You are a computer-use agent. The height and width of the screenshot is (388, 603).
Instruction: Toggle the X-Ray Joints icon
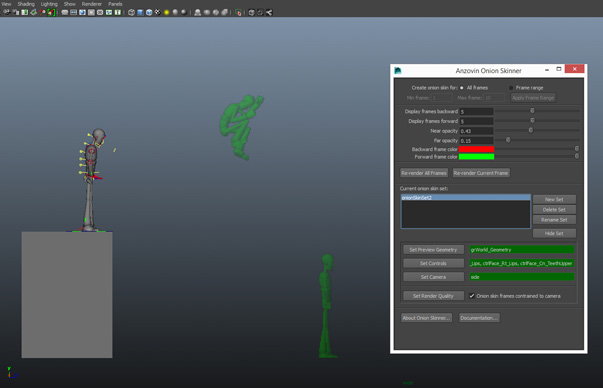coord(225,12)
